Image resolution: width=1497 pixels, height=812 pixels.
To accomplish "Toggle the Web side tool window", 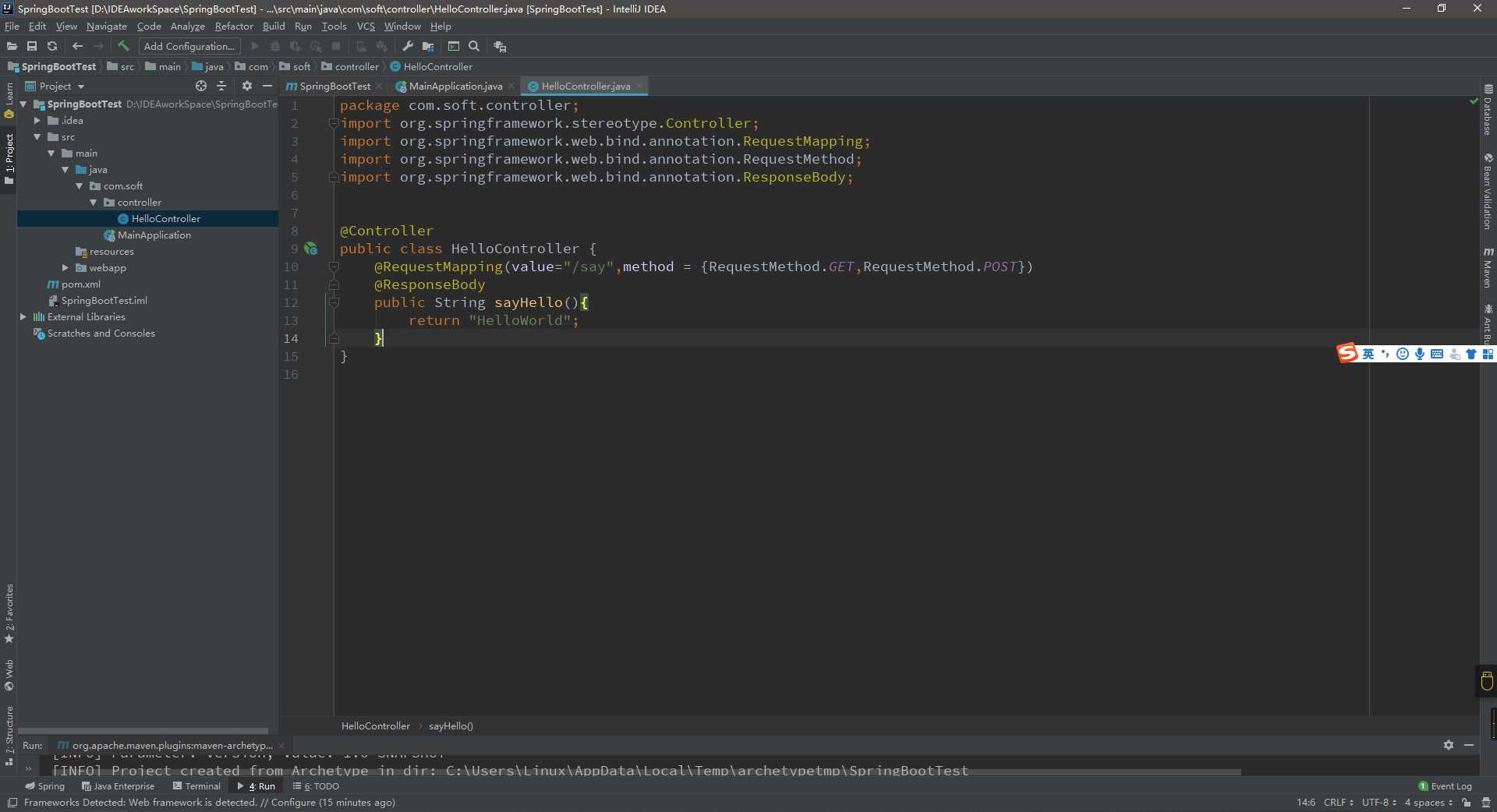I will (9, 676).
